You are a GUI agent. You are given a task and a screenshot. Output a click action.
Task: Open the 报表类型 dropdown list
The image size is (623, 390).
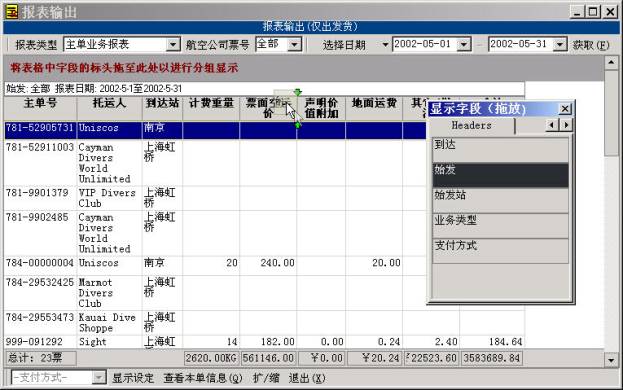tap(173, 44)
